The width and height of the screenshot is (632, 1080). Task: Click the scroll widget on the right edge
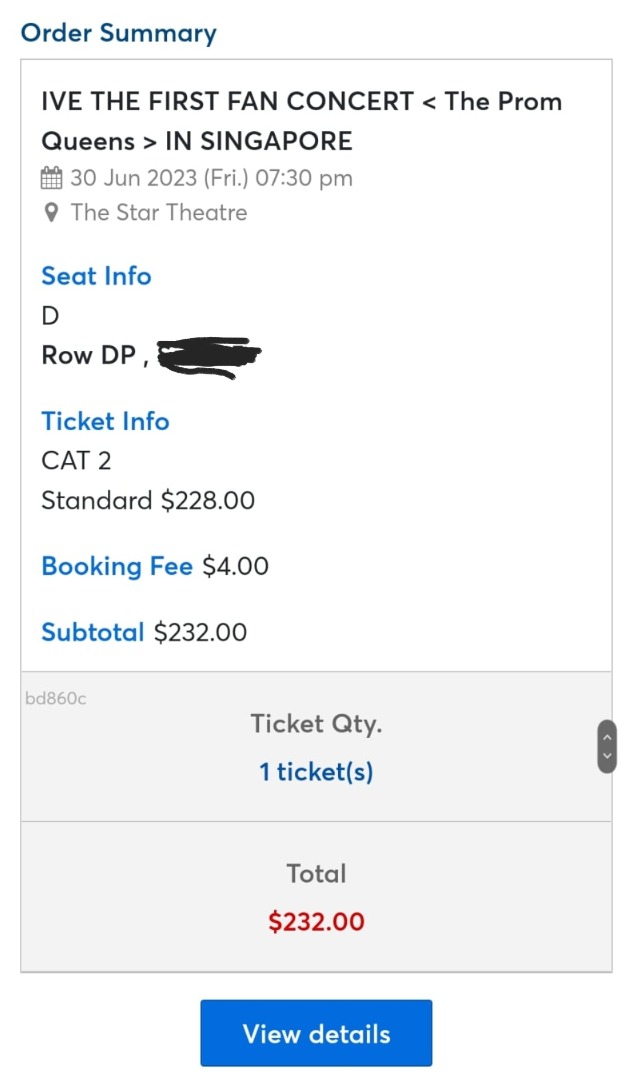pyautogui.click(x=606, y=746)
